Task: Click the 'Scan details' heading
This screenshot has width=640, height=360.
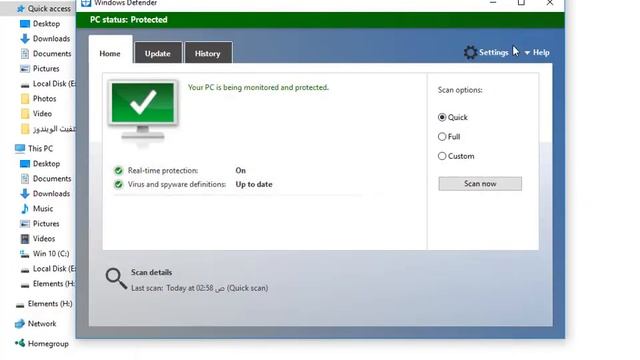Action: click(151, 273)
